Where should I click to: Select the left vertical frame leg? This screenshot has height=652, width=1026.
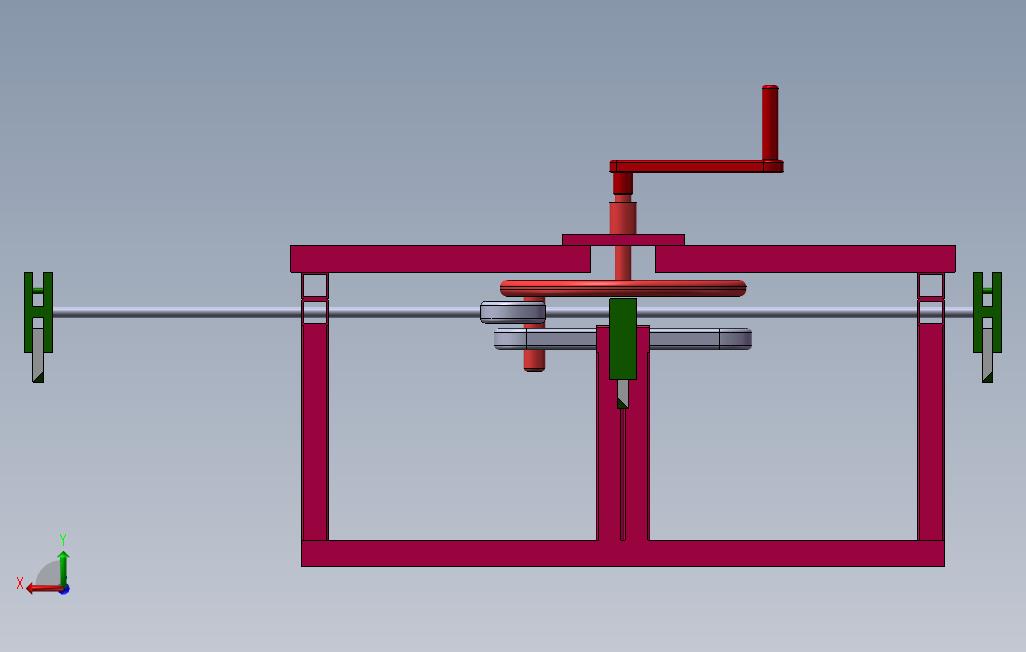tap(315, 432)
